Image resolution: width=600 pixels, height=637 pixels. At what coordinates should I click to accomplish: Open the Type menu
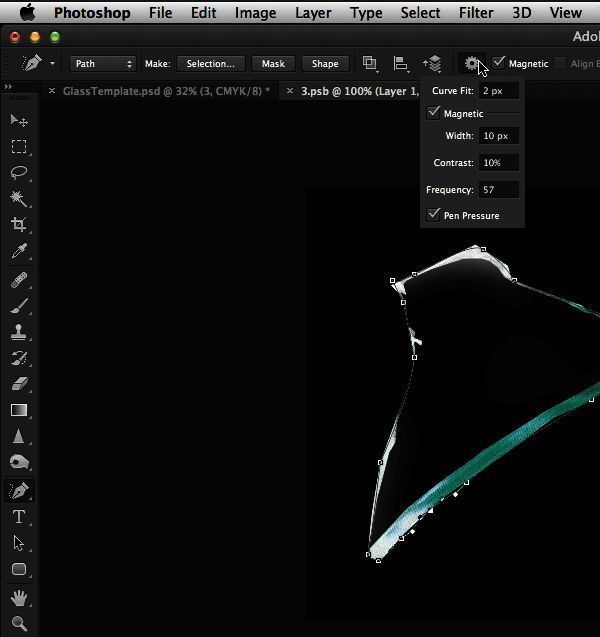(x=366, y=13)
